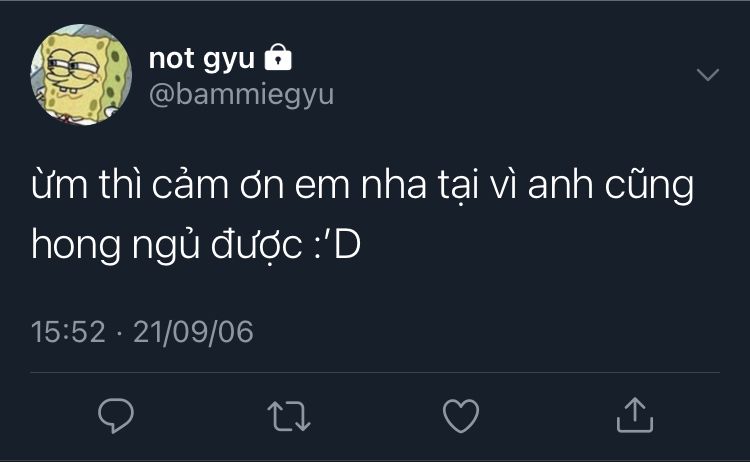The height and width of the screenshot is (462, 750).
Task: Click the 21/09/06 date text
Action: tap(193, 331)
